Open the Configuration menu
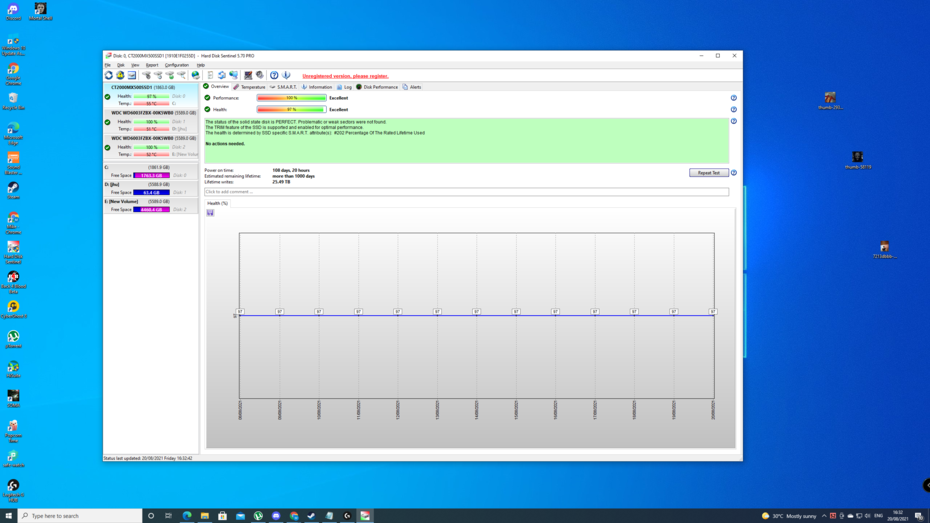The image size is (930, 523). point(177,65)
